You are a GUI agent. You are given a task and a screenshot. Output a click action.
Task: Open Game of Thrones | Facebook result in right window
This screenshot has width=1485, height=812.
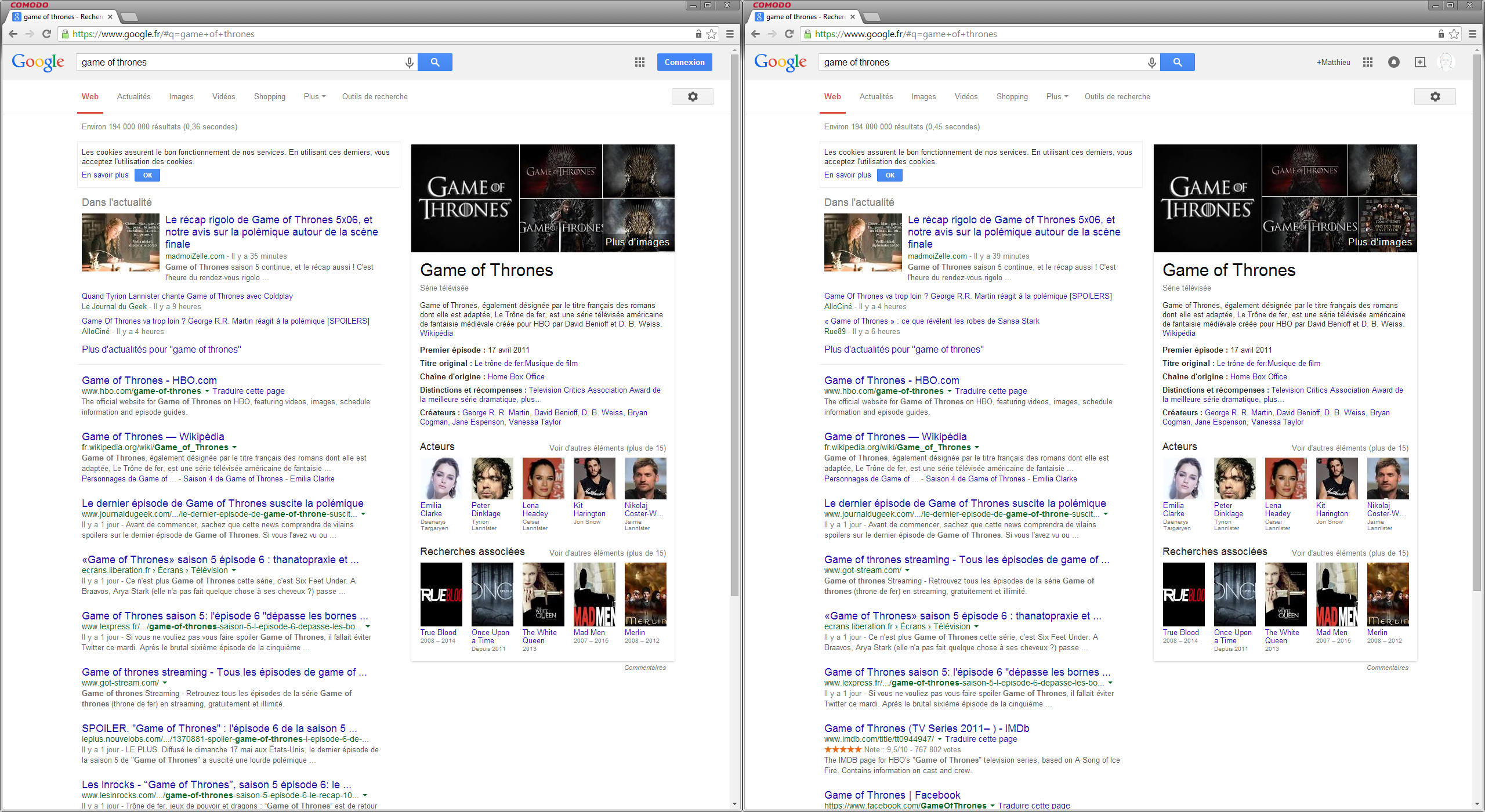[x=892, y=795]
